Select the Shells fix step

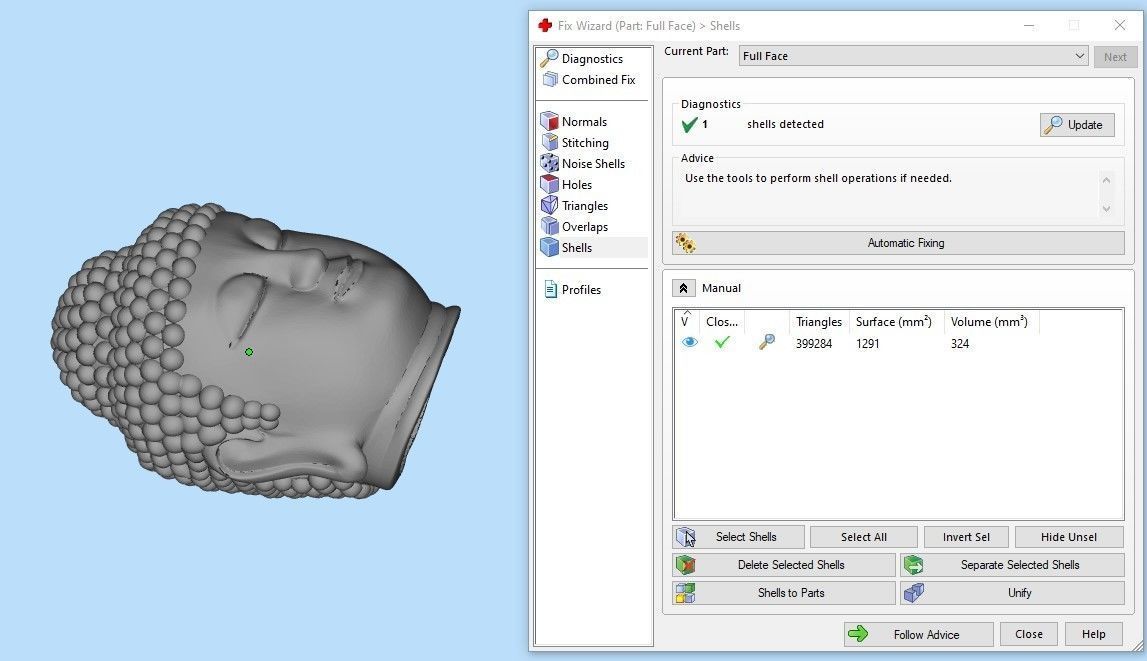coord(593,247)
